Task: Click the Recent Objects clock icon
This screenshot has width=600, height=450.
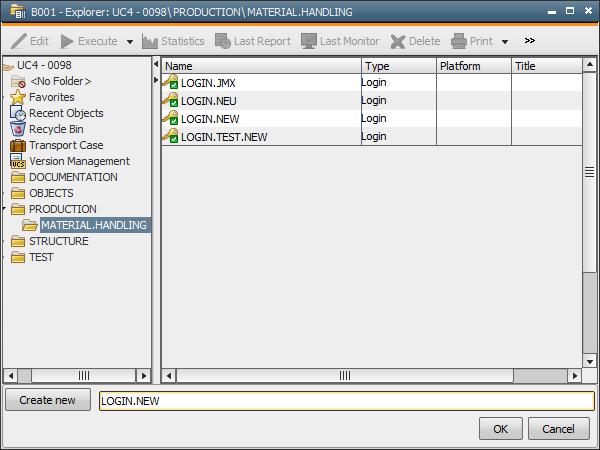Action: coord(18,113)
